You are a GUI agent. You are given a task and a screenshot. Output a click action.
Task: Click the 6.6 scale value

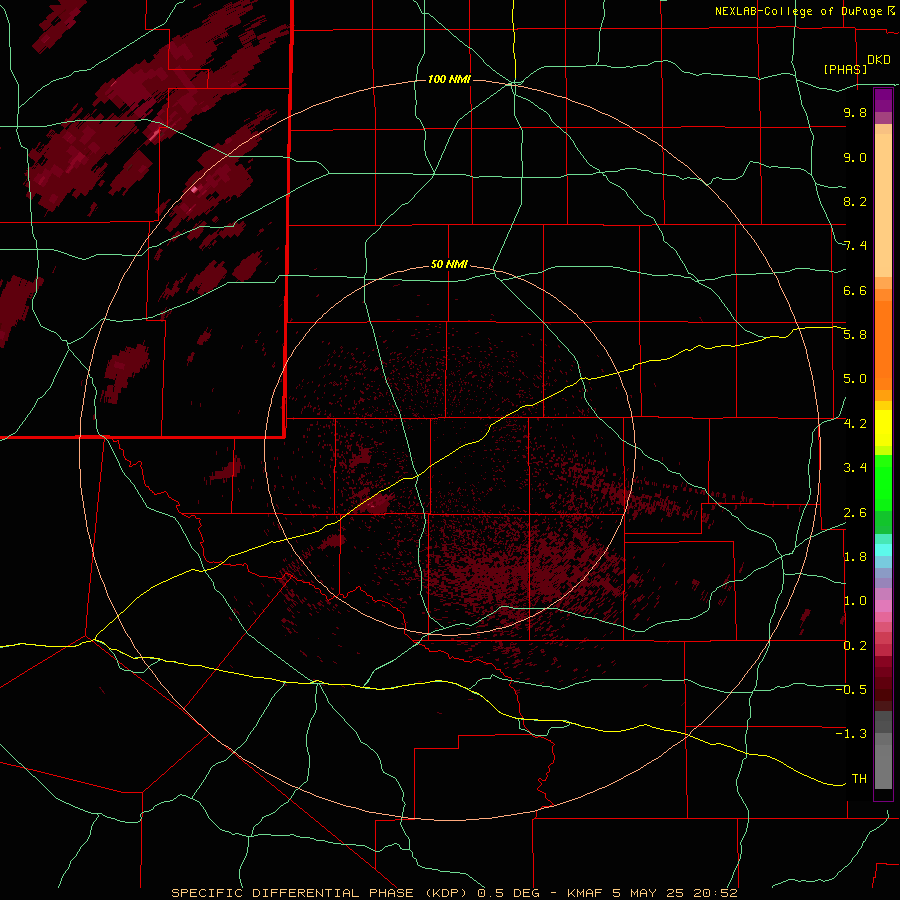pyautogui.click(x=855, y=290)
